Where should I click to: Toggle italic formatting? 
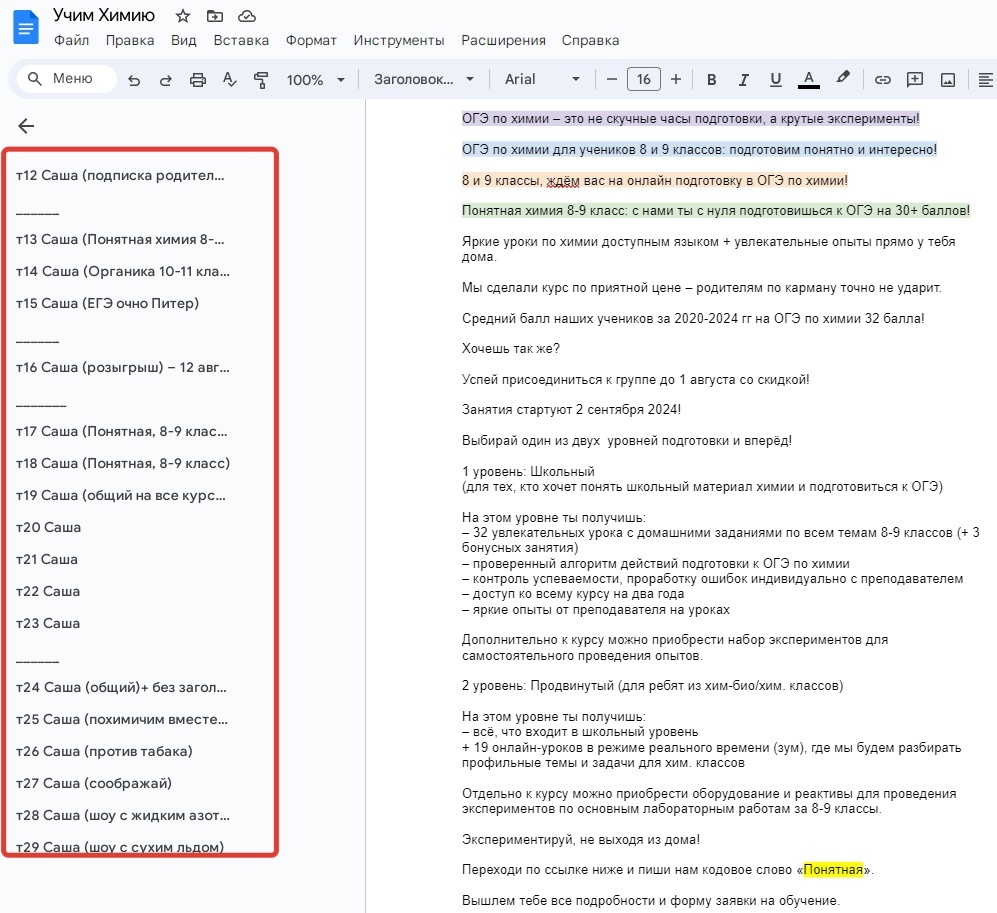[x=743, y=79]
